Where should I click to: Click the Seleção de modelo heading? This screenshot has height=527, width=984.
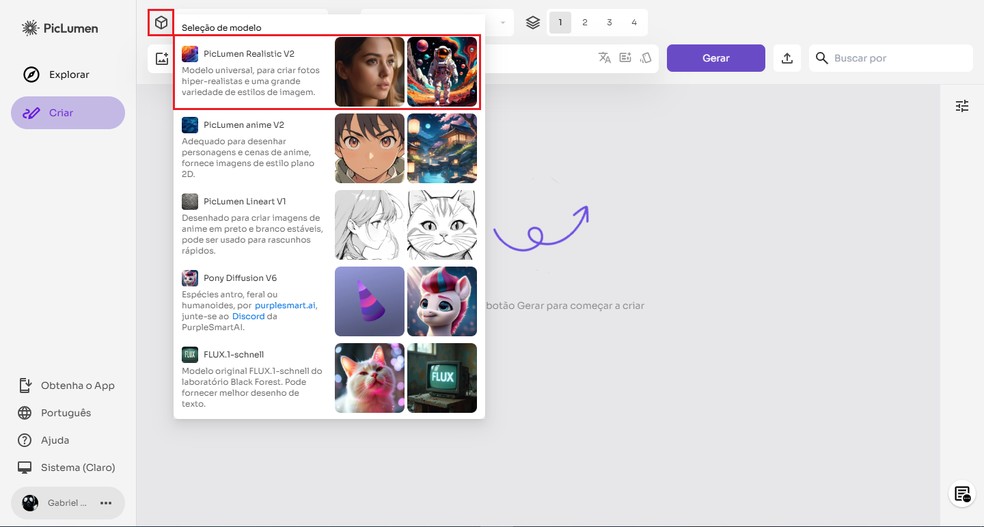[222, 28]
